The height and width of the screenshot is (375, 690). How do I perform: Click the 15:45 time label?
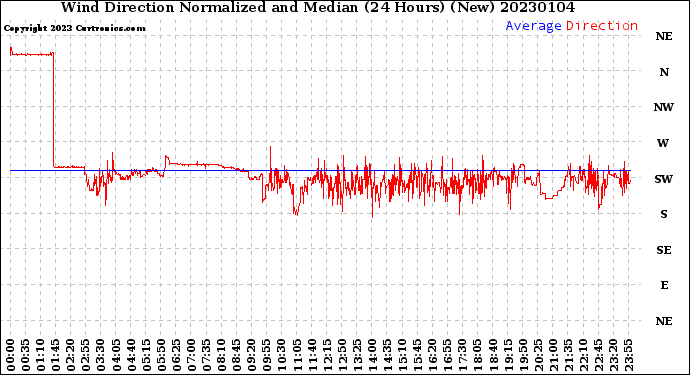pyautogui.click(x=418, y=355)
